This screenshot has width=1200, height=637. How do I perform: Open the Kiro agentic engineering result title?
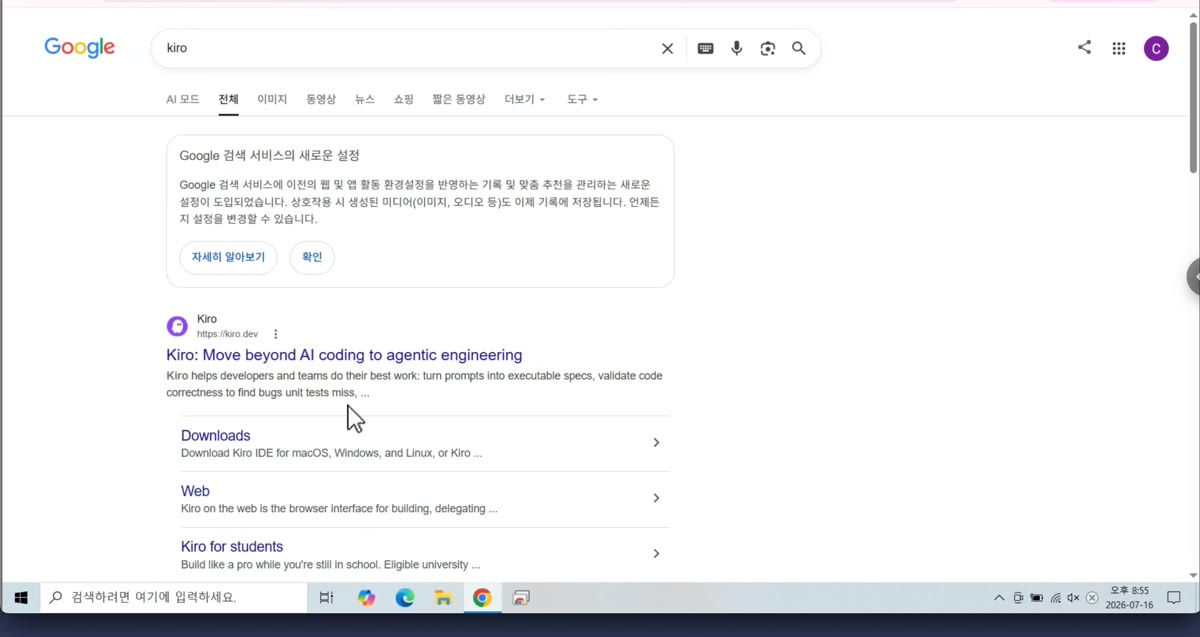click(x=344, y=355)
